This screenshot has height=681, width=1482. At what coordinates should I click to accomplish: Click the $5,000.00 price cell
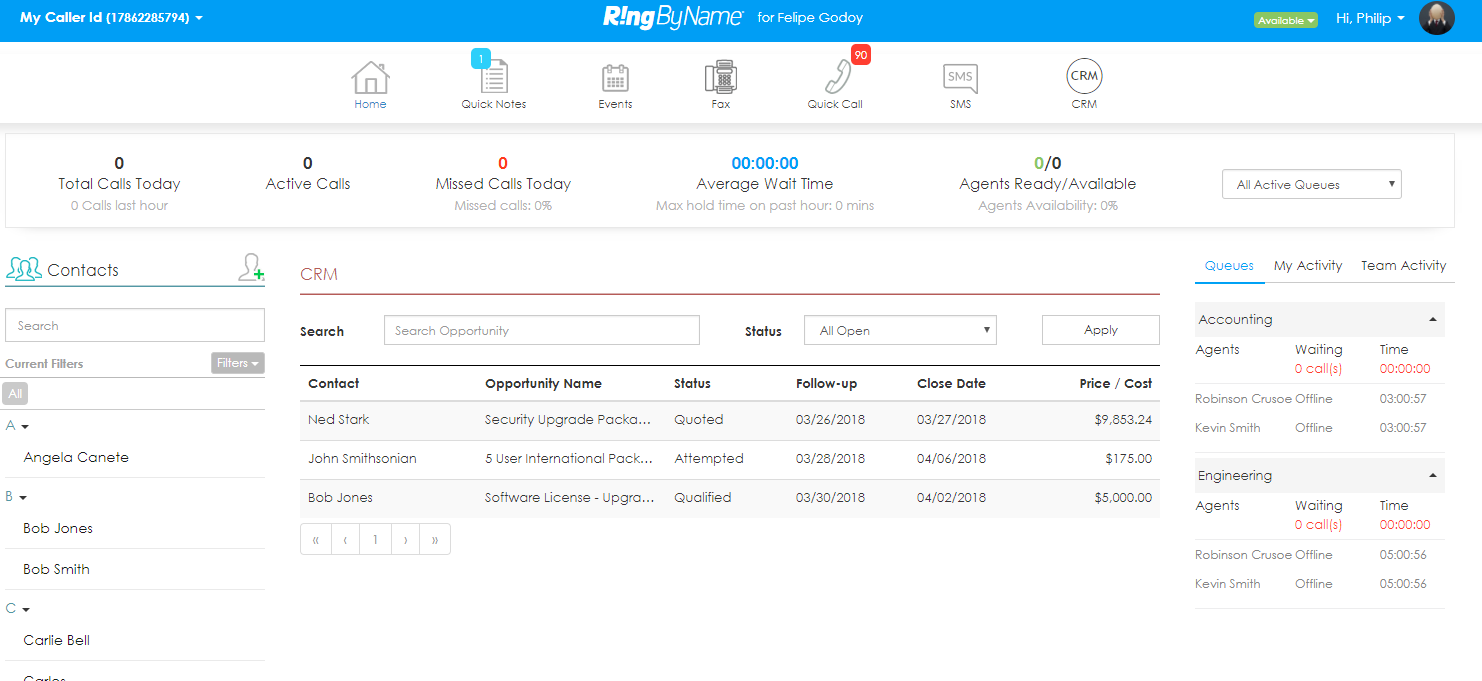pos(1123,497)
